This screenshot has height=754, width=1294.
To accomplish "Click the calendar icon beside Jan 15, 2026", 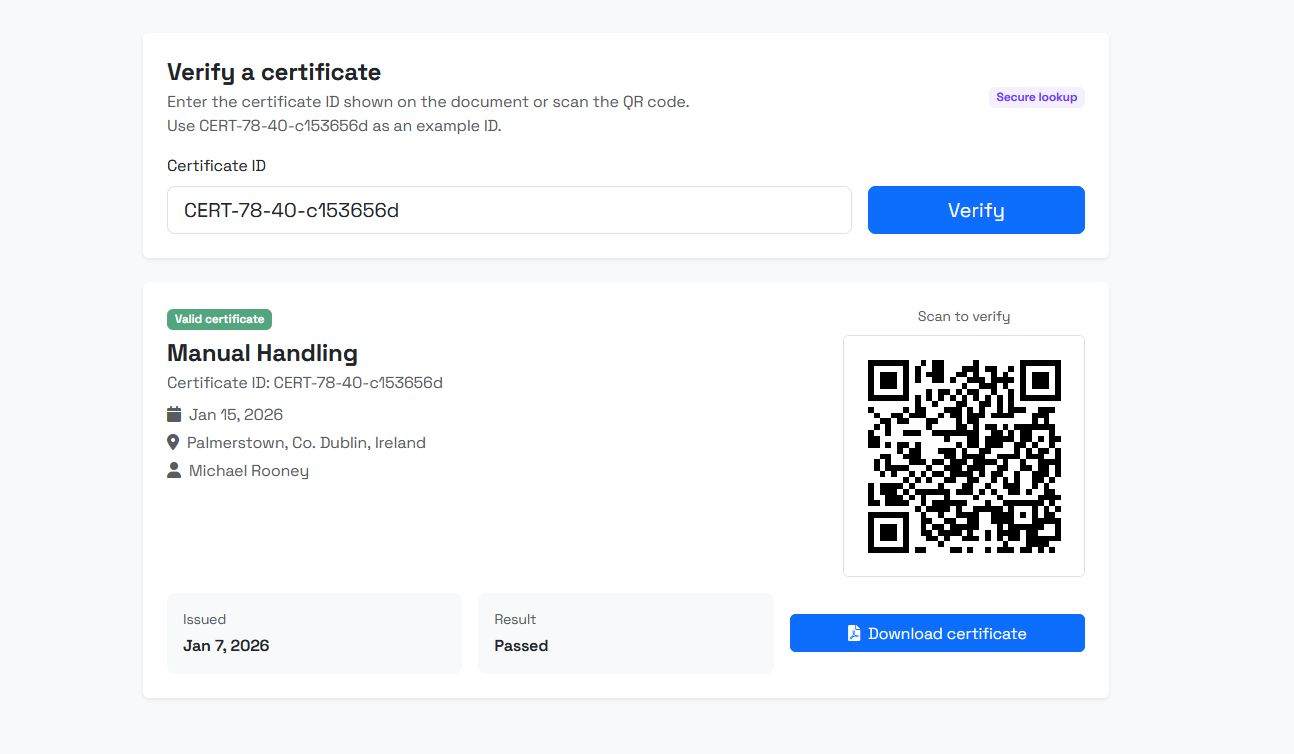I will tap(173, 413).
